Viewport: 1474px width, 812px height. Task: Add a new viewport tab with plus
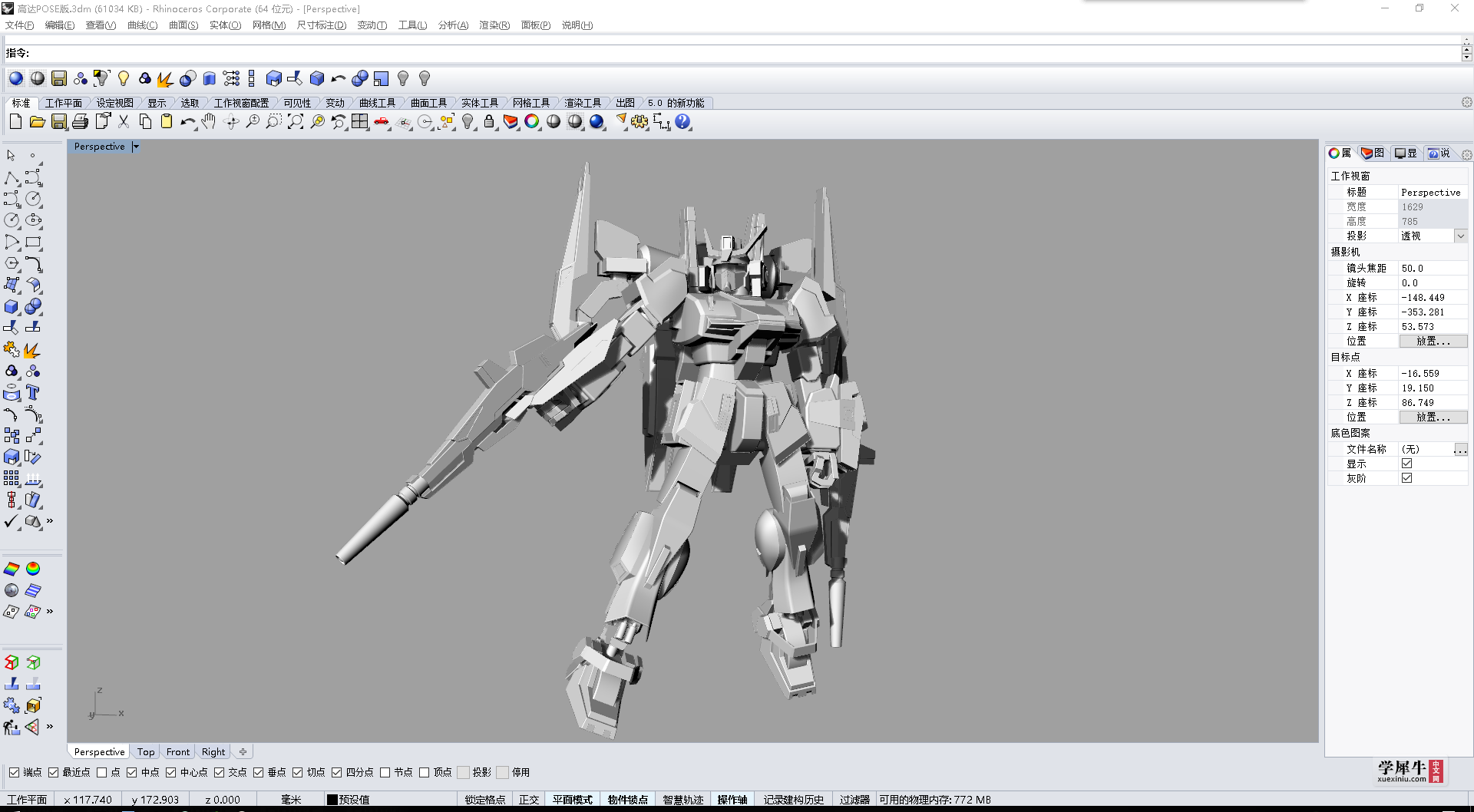point(243,752)
